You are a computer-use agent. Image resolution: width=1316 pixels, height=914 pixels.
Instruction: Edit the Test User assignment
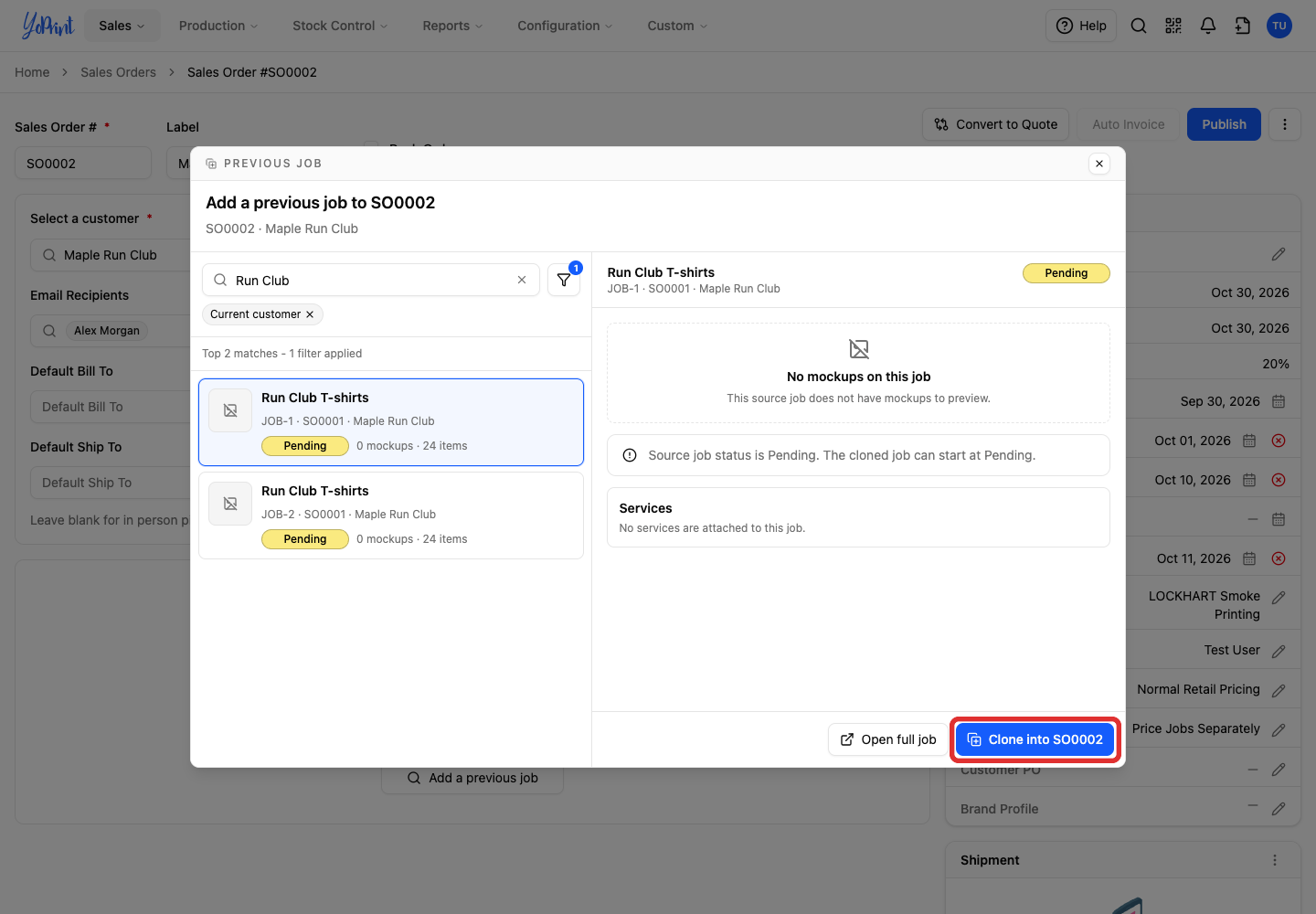point(1279,651)
